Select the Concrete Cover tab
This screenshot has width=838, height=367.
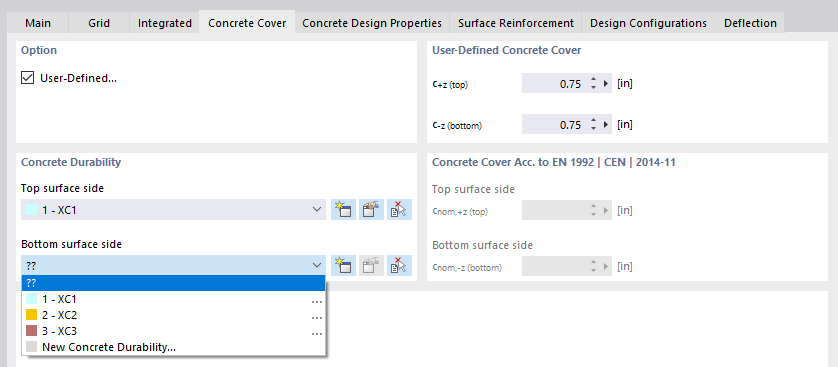tap(247, 23)
